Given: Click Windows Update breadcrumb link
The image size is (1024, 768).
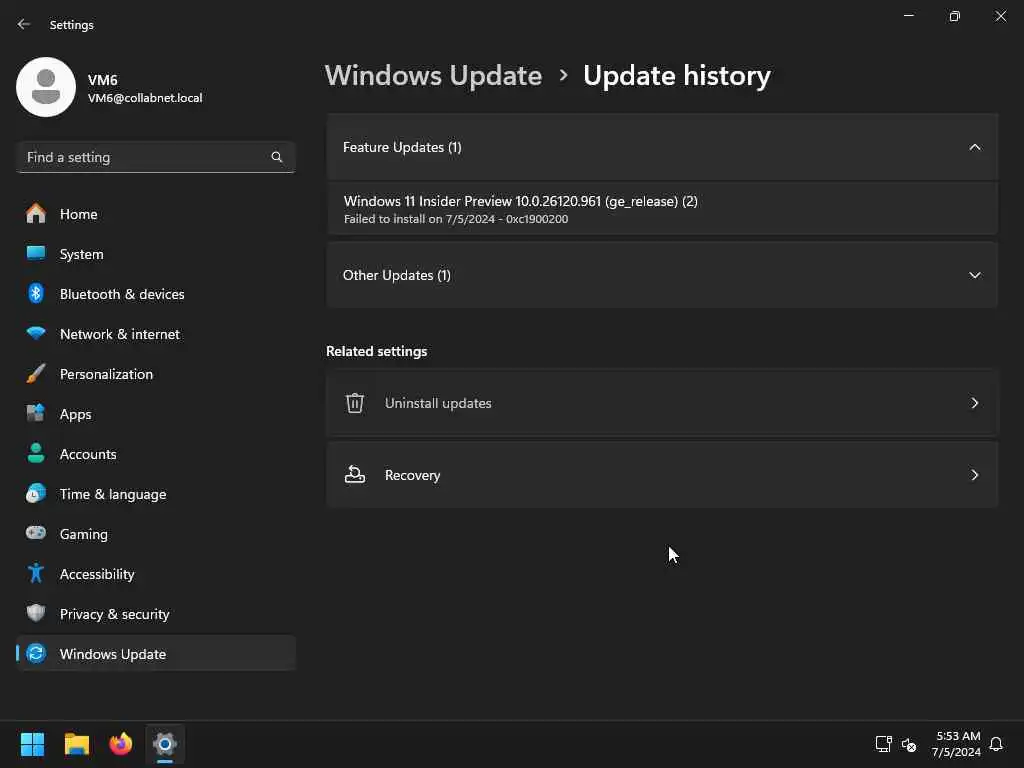Looking at the screenshot, I should click(x=434, y=76).
